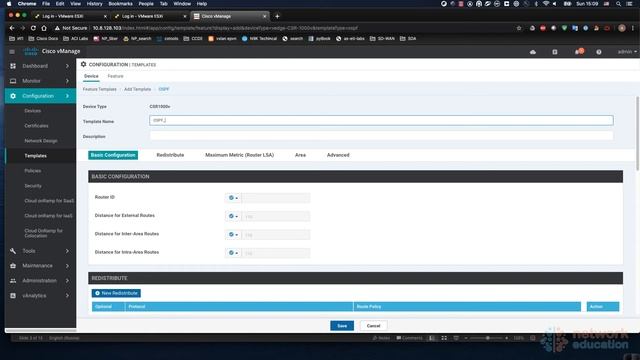640x360 pixels.
Task: Open Cloud onRamp for SaaS
Action: [49, 201]
